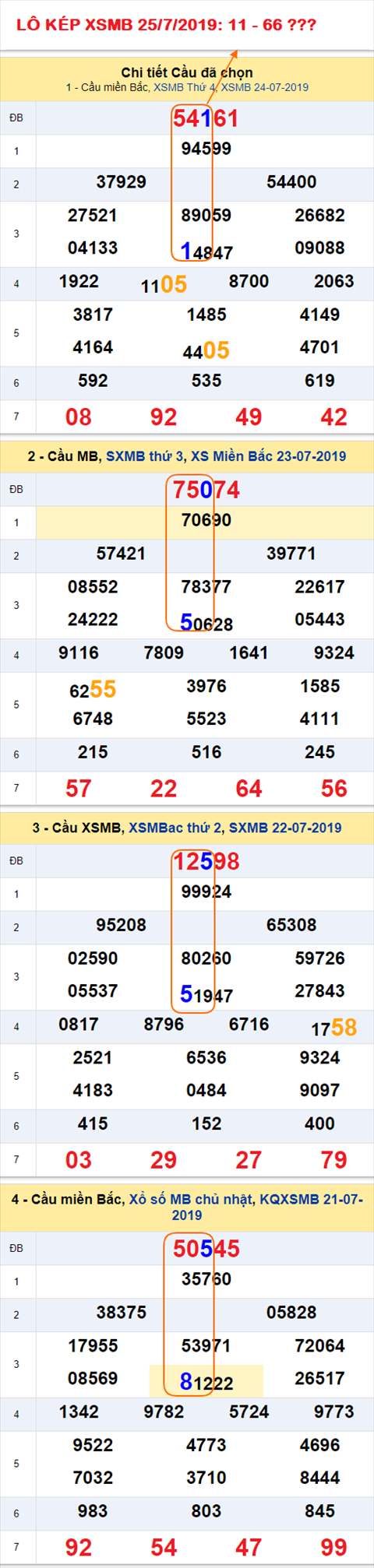Image resolution: width=374 pixels, height=1568 pixels.
Task: Select sixth prize number 803
Action: click(206, 1511)
